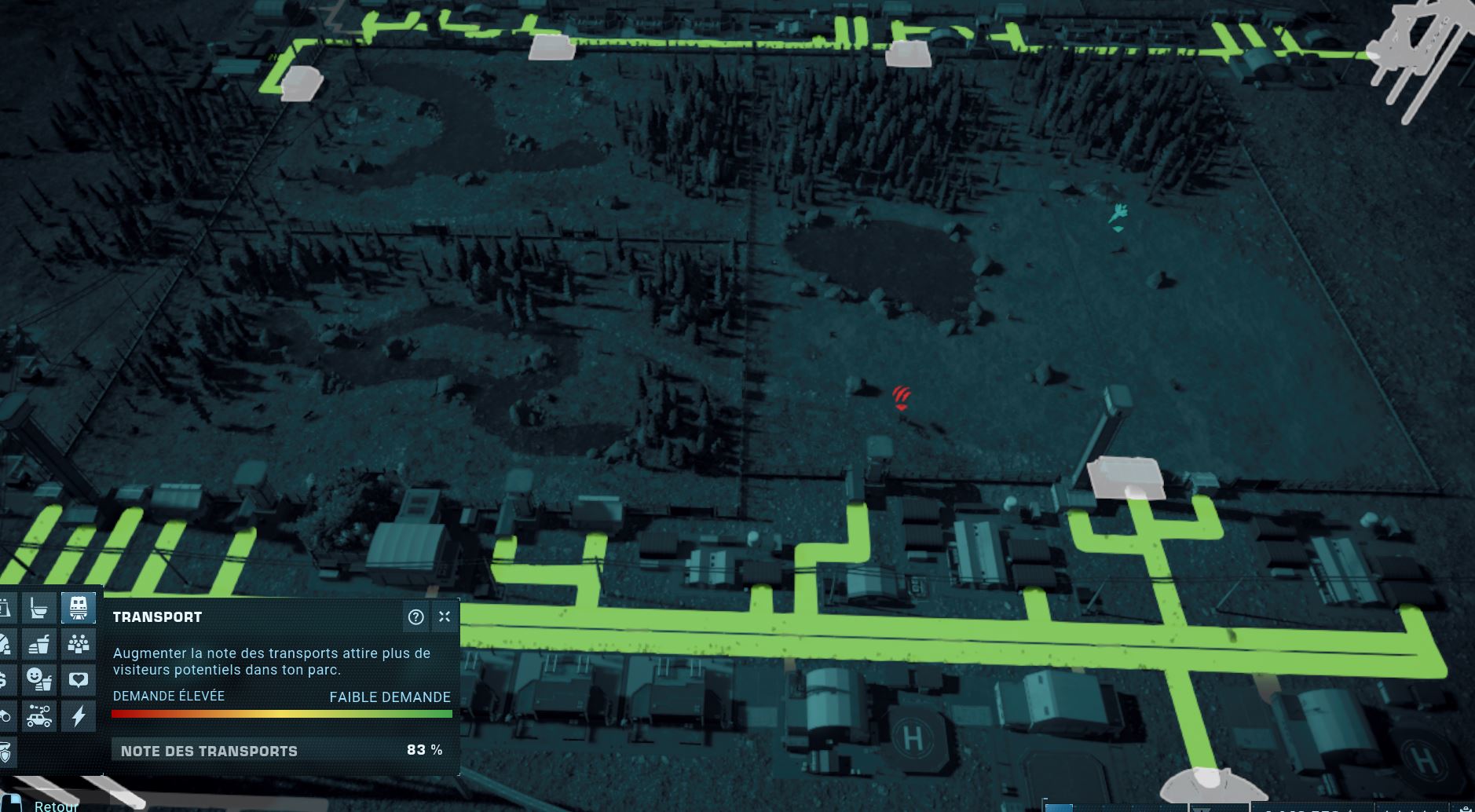Collapse the Transport info panel

click(445, 617)
